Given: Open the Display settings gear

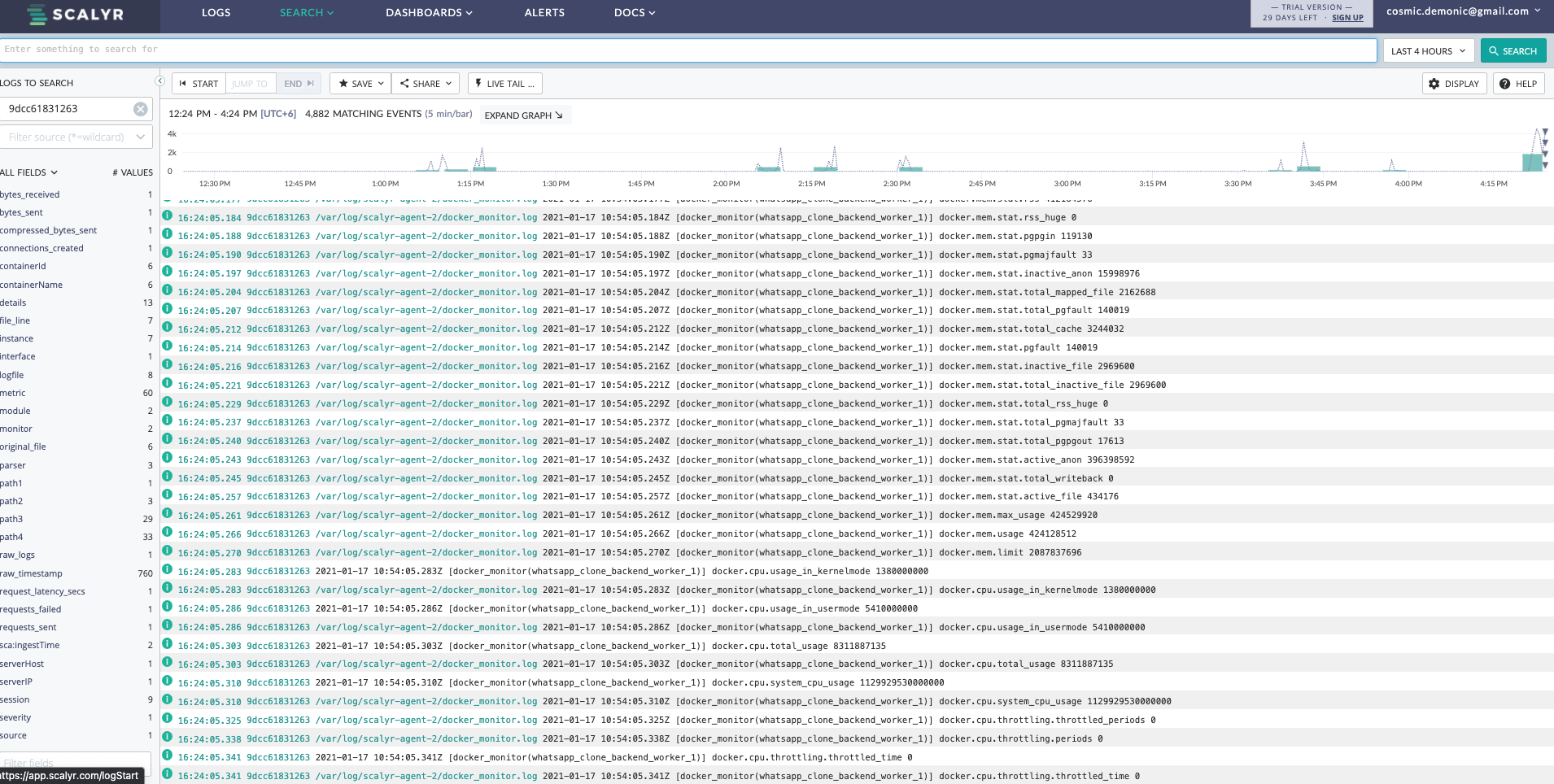Looking at the screenshot, I should pyautogui.click(x=1455, y=84).
